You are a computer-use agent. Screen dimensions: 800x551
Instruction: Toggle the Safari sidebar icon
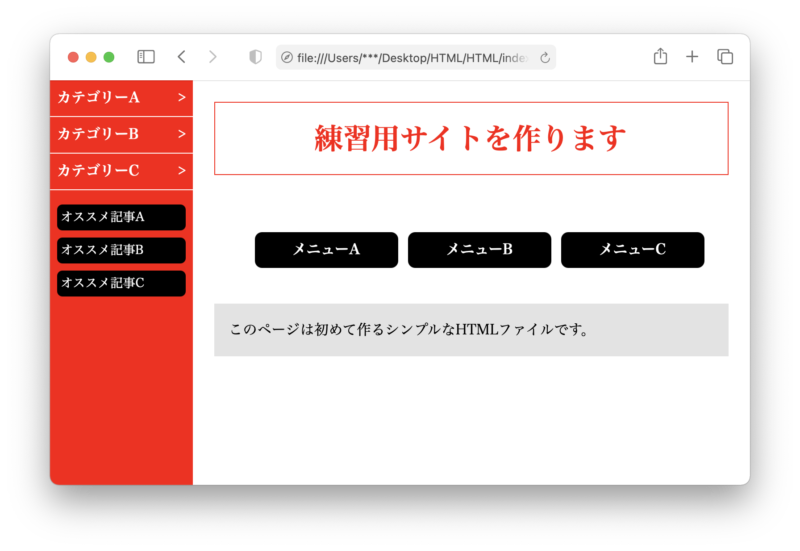point(146,57)
